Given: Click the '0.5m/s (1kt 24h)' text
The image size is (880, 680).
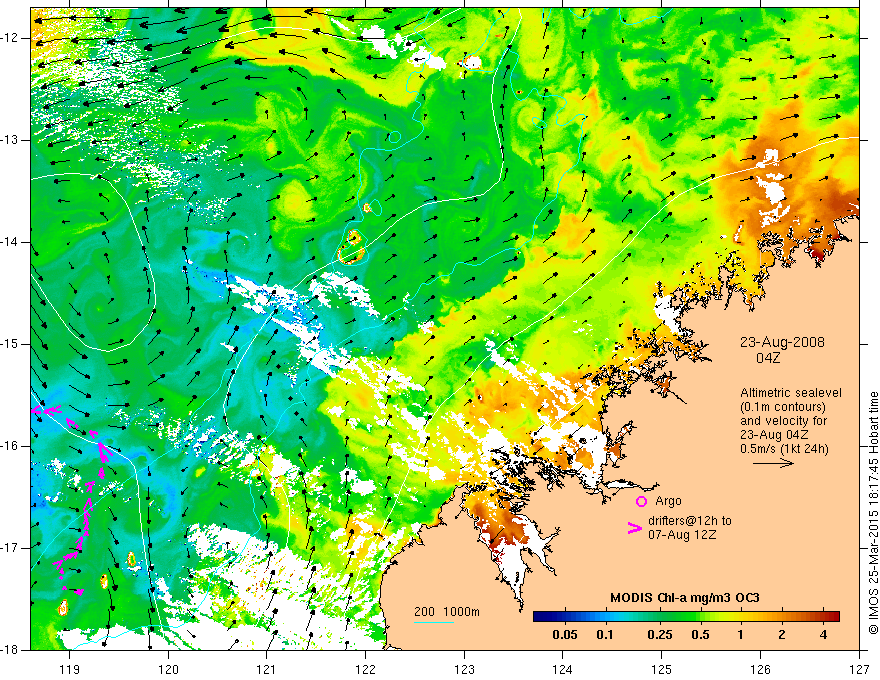Looking at the screenshot, I should (x=784, y=449).
